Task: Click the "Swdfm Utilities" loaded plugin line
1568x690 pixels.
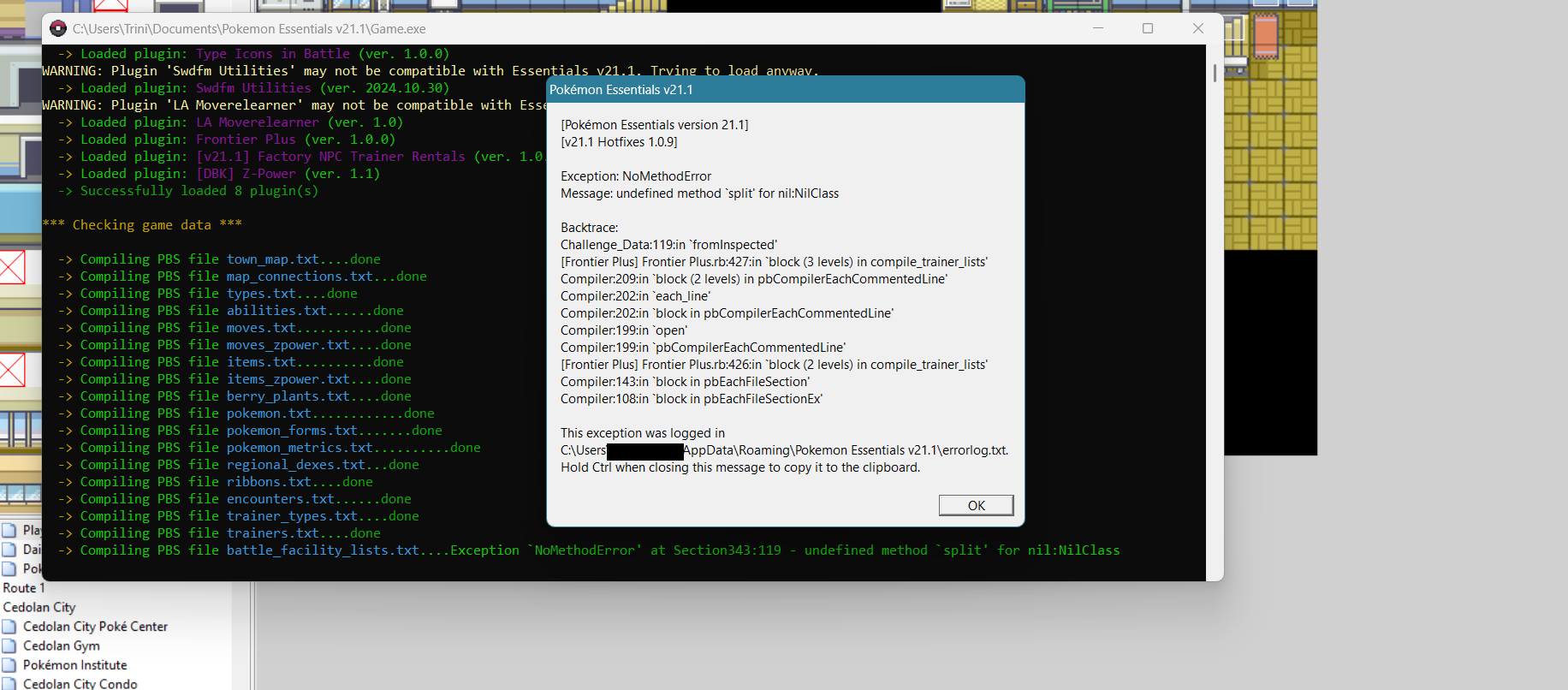Action: click(253, 88)
